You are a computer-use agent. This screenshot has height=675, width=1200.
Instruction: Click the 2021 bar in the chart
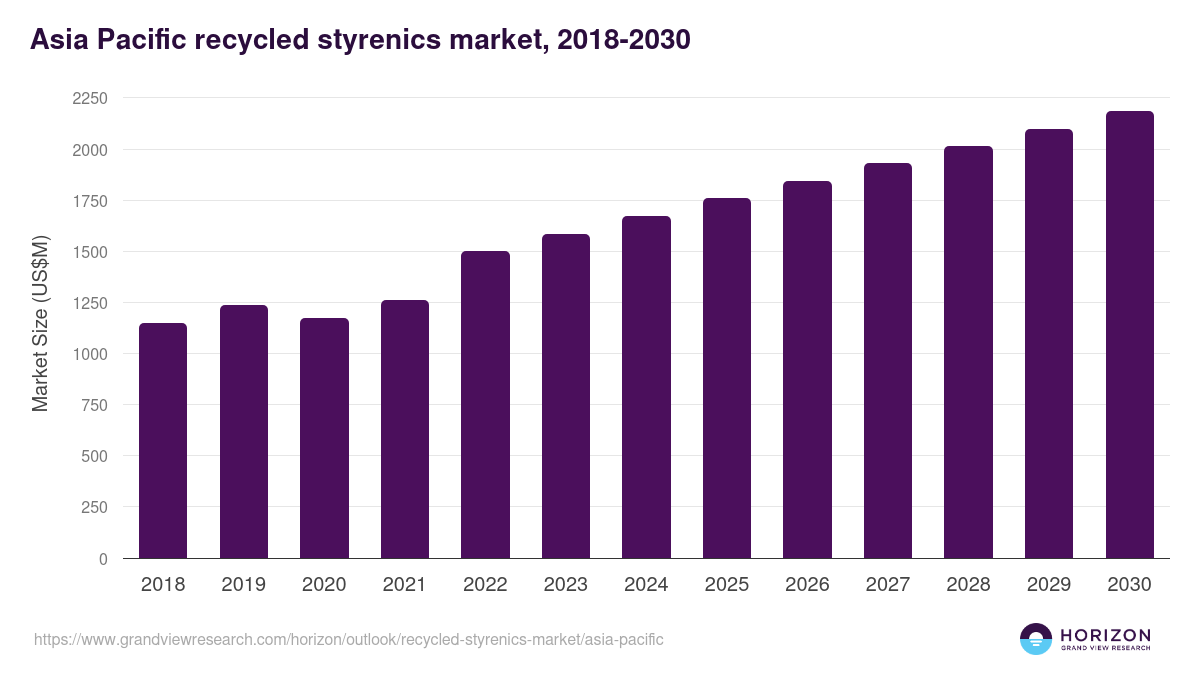point(405,429)
